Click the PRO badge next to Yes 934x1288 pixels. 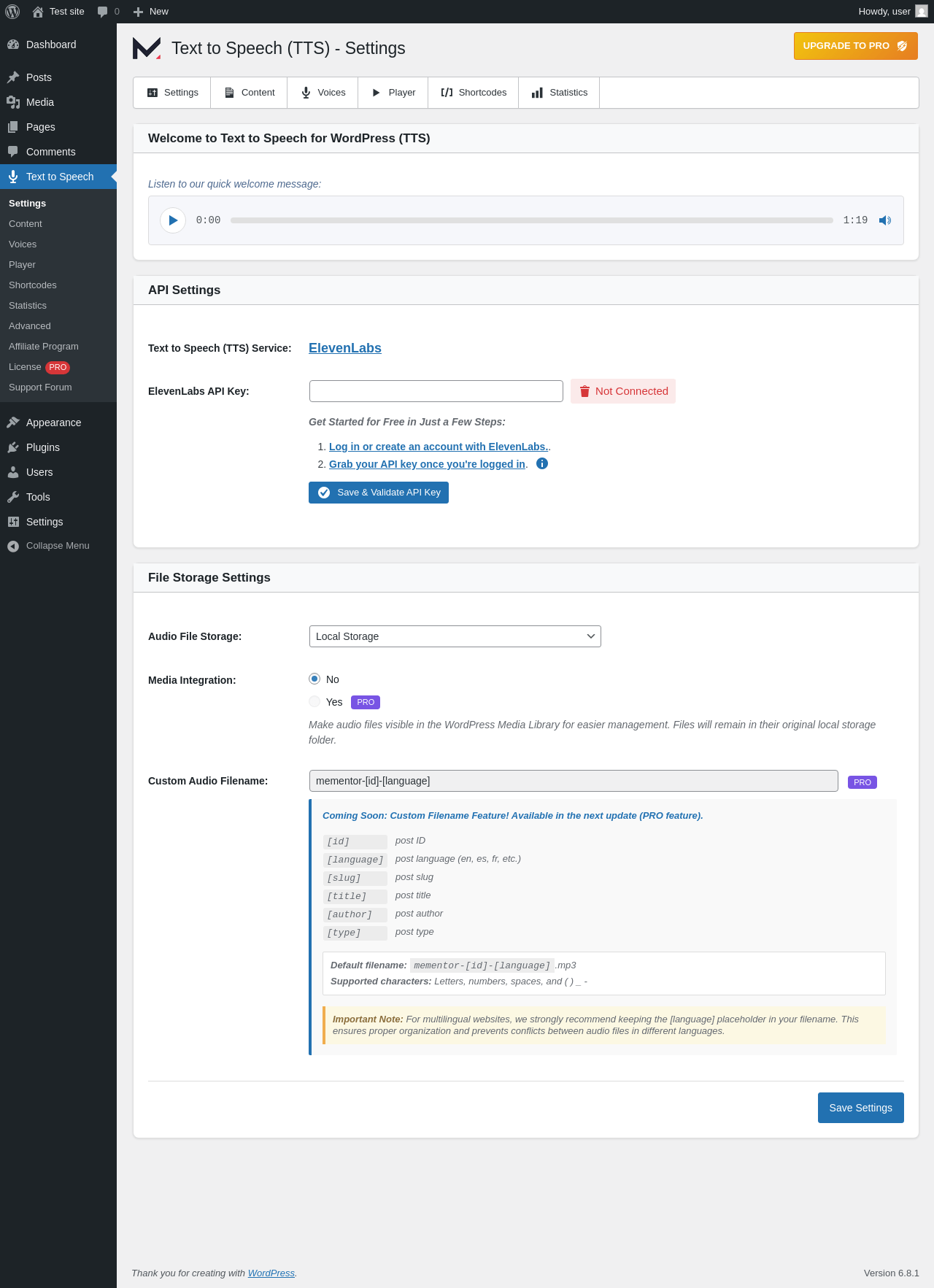coord(366,702)
